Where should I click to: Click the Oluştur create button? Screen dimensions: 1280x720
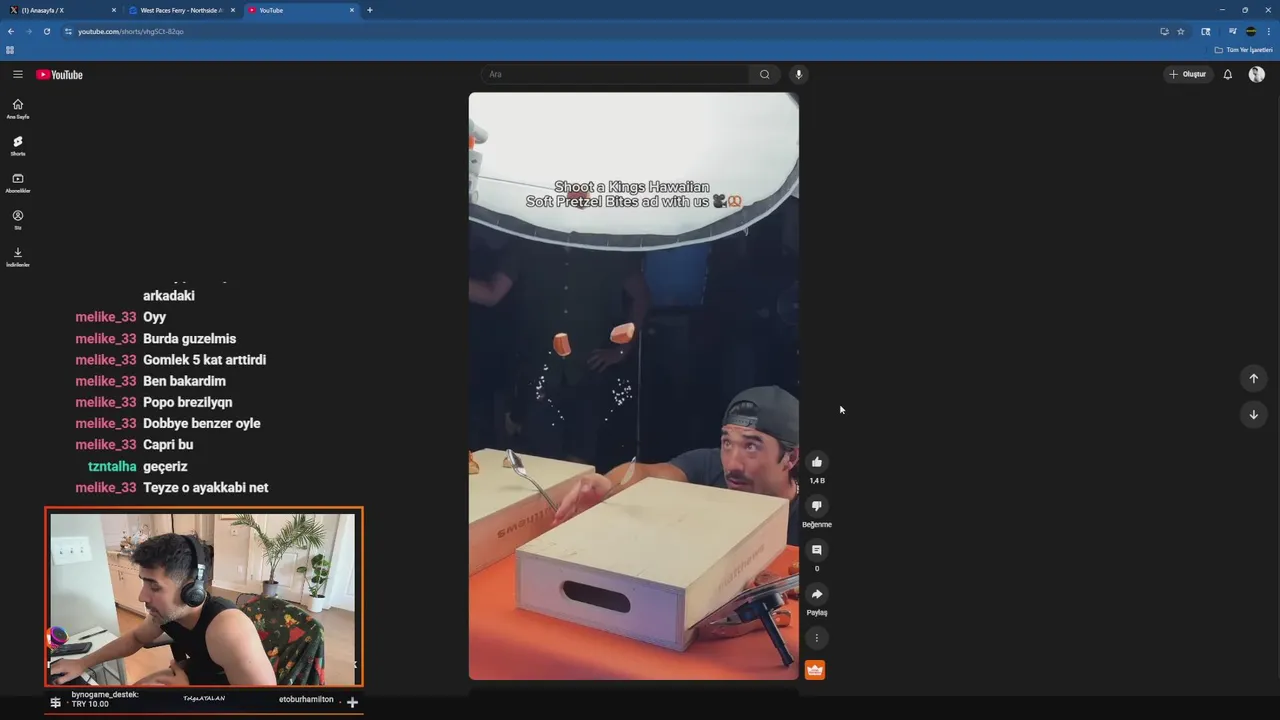coord(1188,74)
